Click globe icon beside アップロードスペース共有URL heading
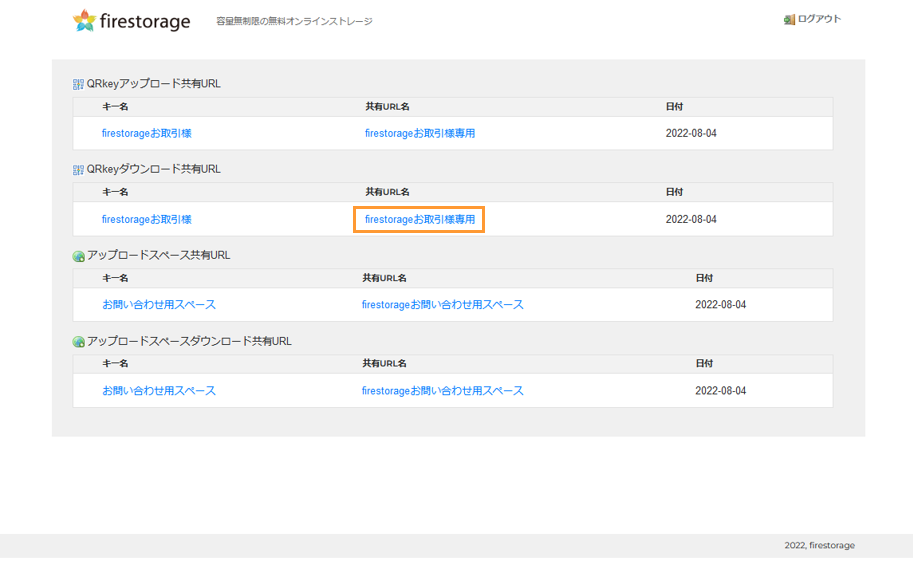Screen dimensions: 913x572 click(79, 256)
